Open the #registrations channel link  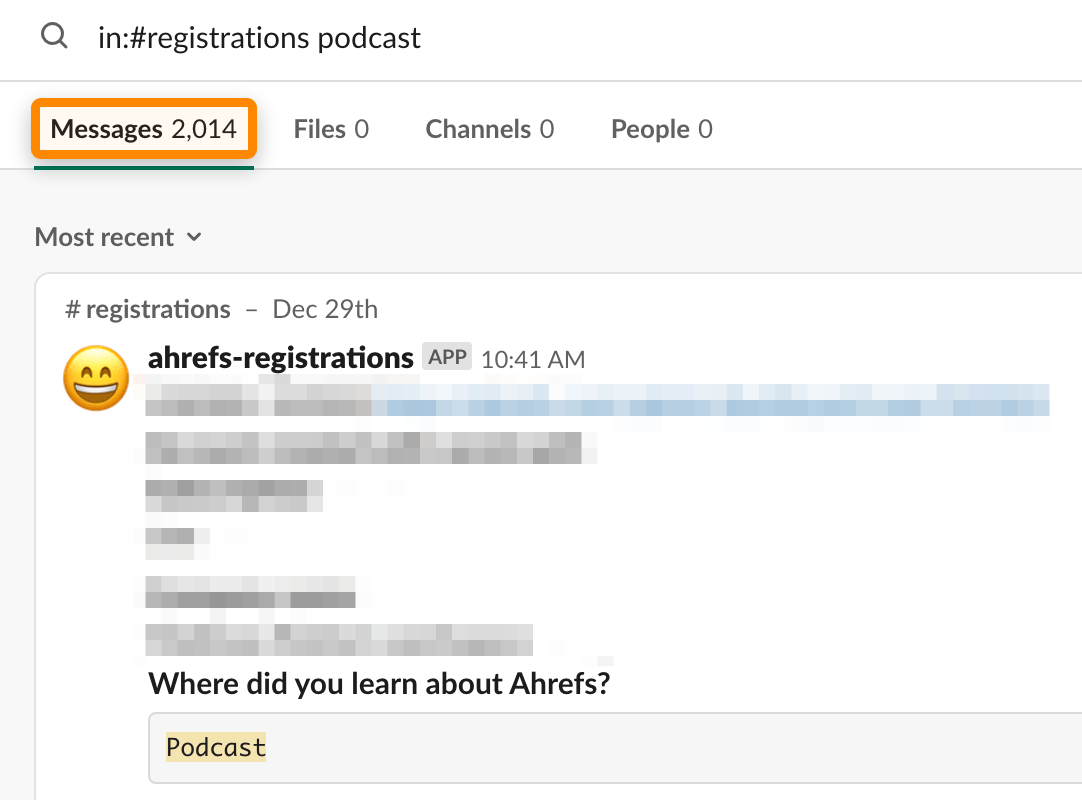click(x=157, y=309)
